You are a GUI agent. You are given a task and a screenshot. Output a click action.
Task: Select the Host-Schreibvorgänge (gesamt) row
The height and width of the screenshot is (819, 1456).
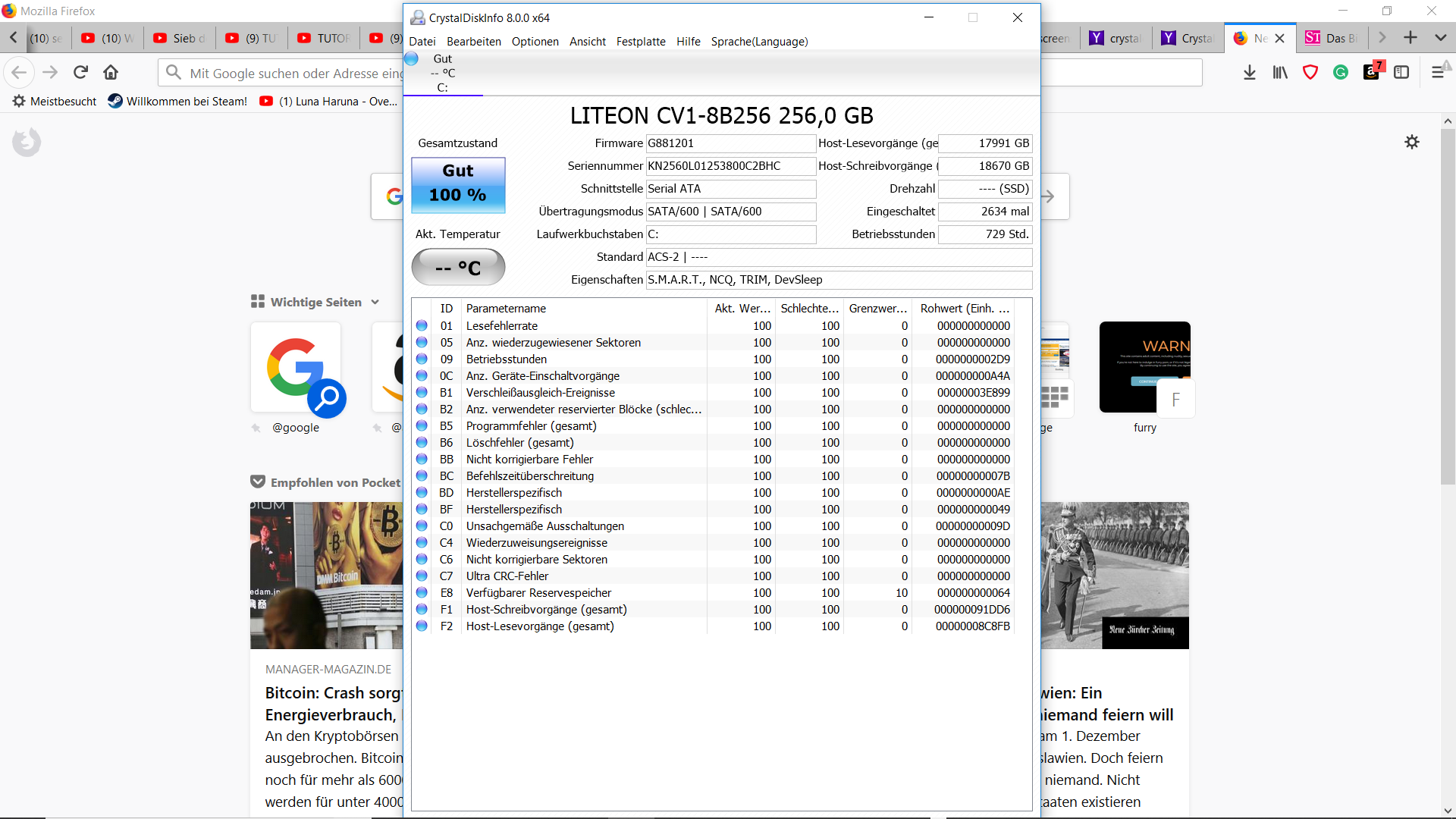(714, 610)
